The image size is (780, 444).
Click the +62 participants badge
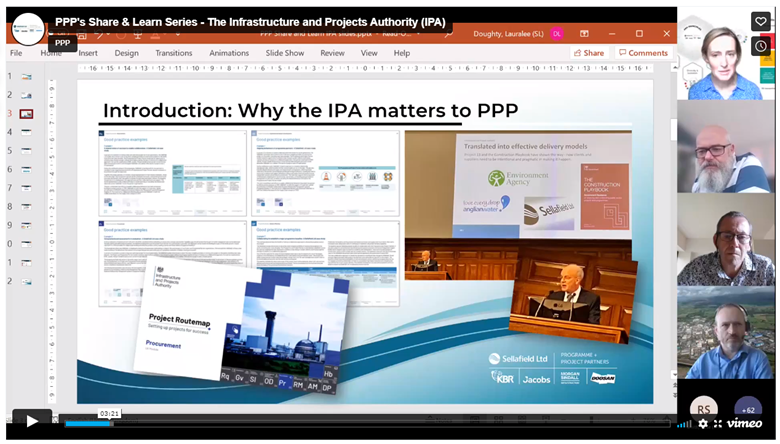pyautogui.click(x=748, y=409)
